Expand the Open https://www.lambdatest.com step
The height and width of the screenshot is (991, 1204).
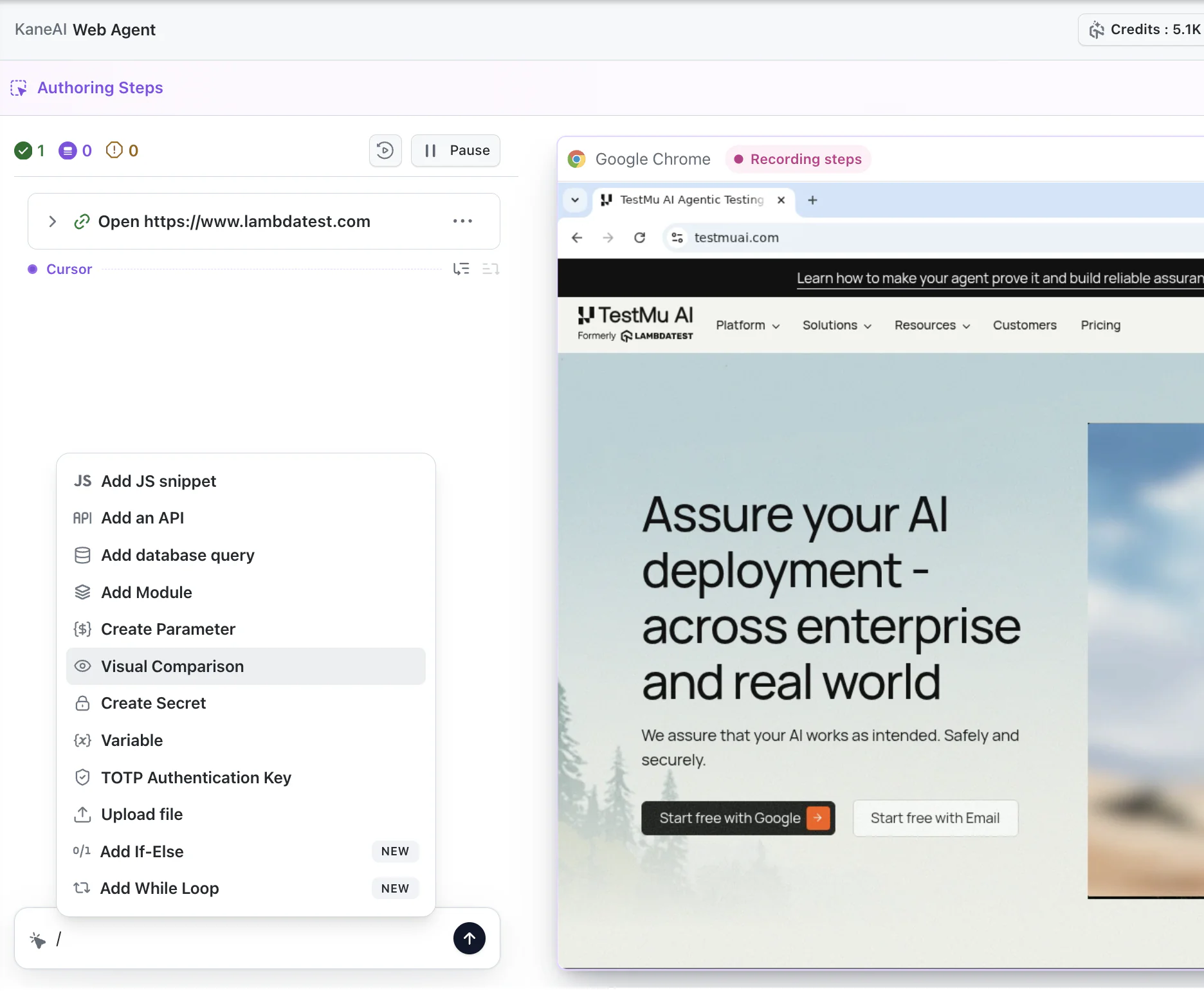(53, 222)
